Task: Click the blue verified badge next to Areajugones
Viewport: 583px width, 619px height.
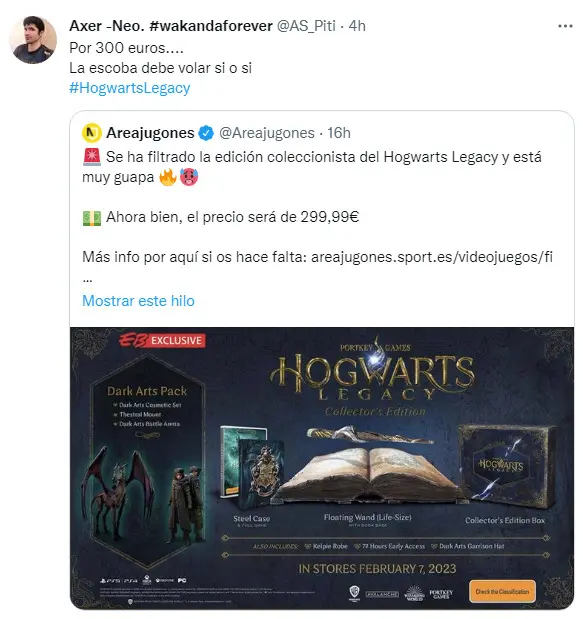Action: [x=206, y=133]
